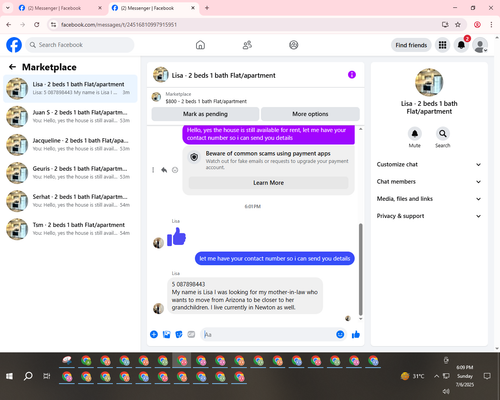
Task: Expand Chat members section
Action: (x=429, y=182)
